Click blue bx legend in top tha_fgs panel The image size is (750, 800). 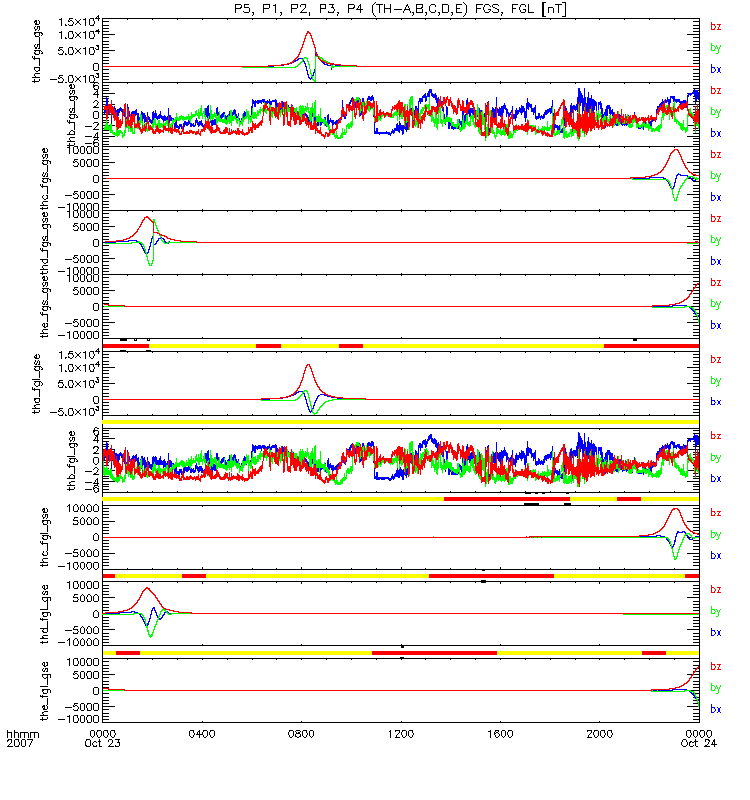(x=715, y=70)
